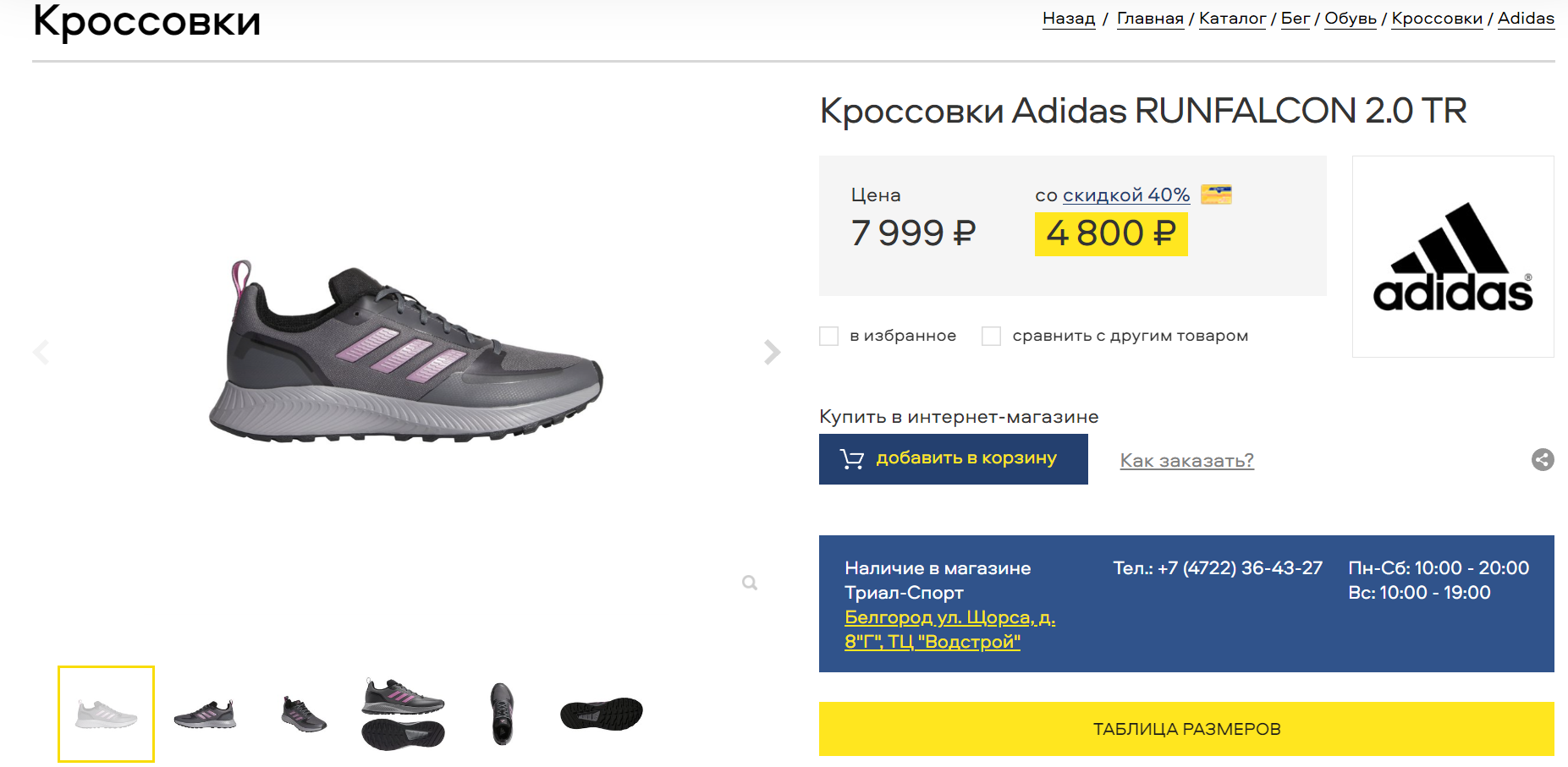The width and height of the screenshot is (1568, 767).
Task: Switch to the Обувь category
Action: pyautogui.click(x=1350, y=18)
